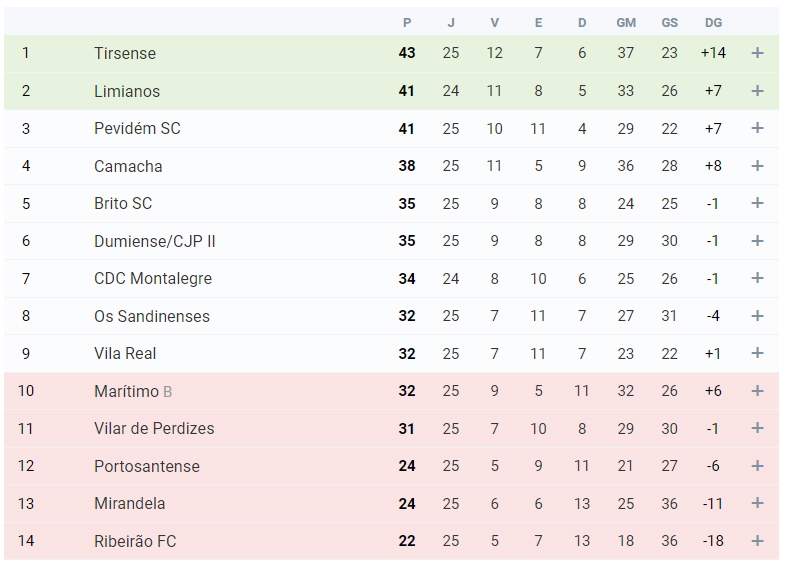Click plus icon for Pevidém SC
The image size is (786, 563).
pyautogui.click(x=757, y=128)
